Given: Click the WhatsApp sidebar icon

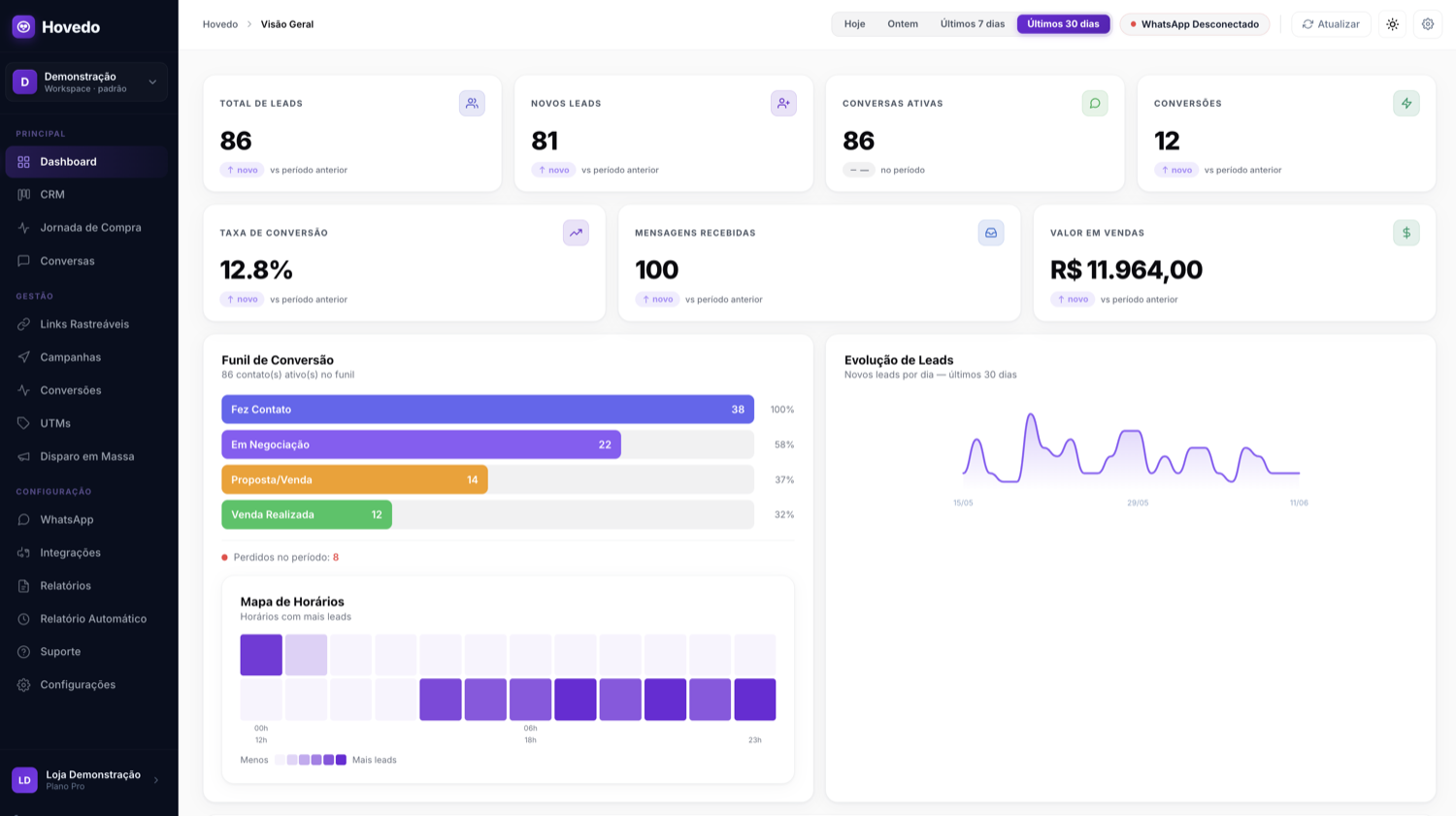Looking at the screenshot, I should 23,520.
